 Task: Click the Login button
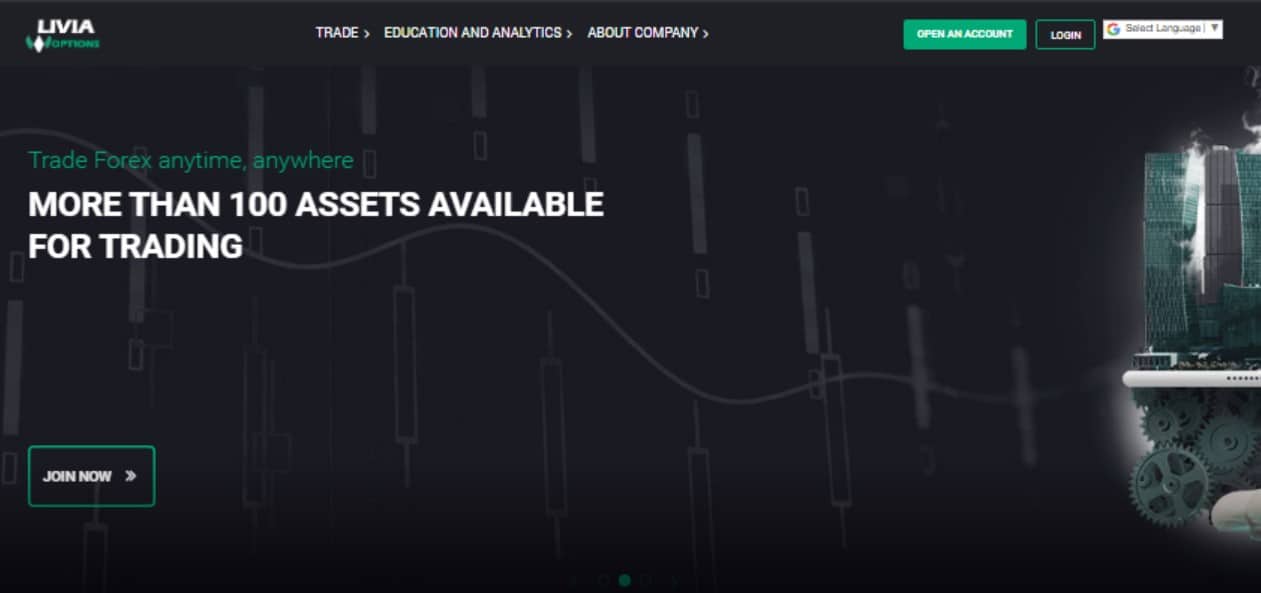click(1065, 35)
